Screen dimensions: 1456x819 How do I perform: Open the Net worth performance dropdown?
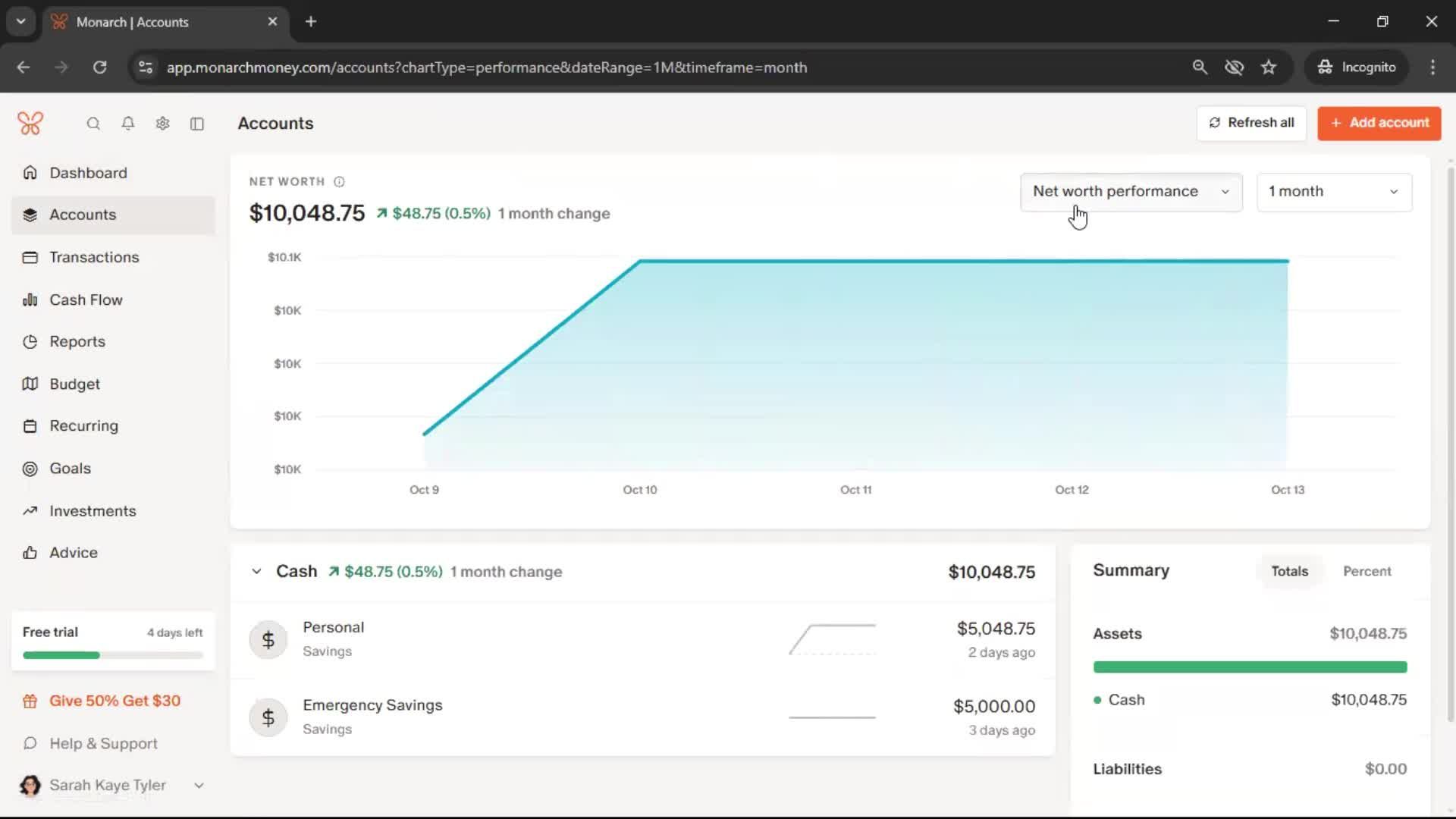[x=1131, y=192]
